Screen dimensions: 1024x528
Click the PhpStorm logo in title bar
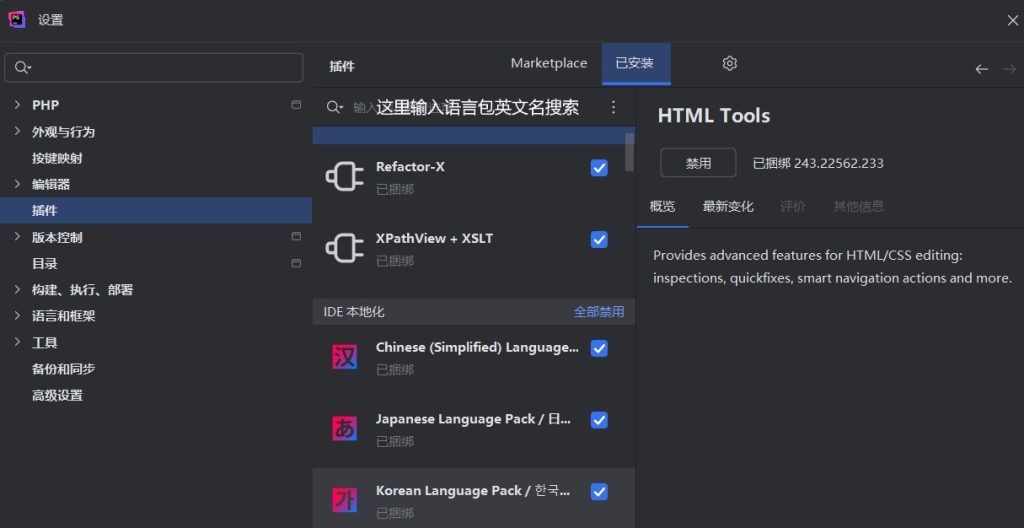16,20
